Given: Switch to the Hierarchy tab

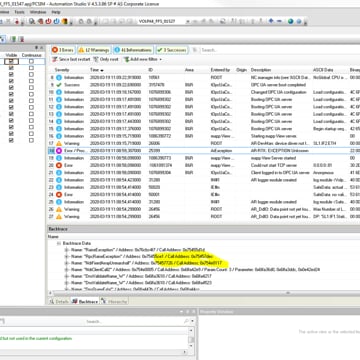Looking at the screenshot, I should 114,301.
